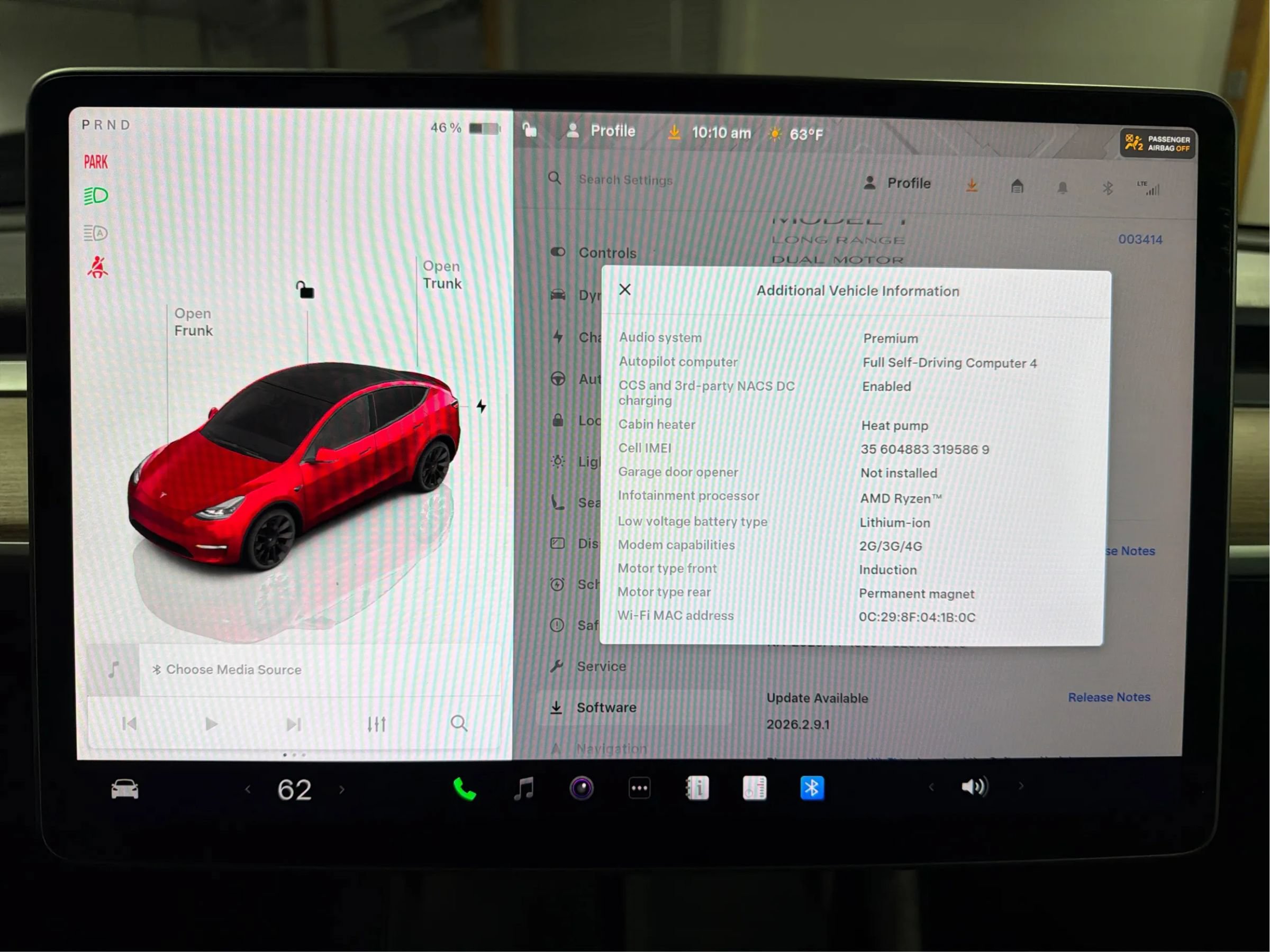
Task: Open Profile in the settings header
Action: pyautogui.click(x=897, y=183)
